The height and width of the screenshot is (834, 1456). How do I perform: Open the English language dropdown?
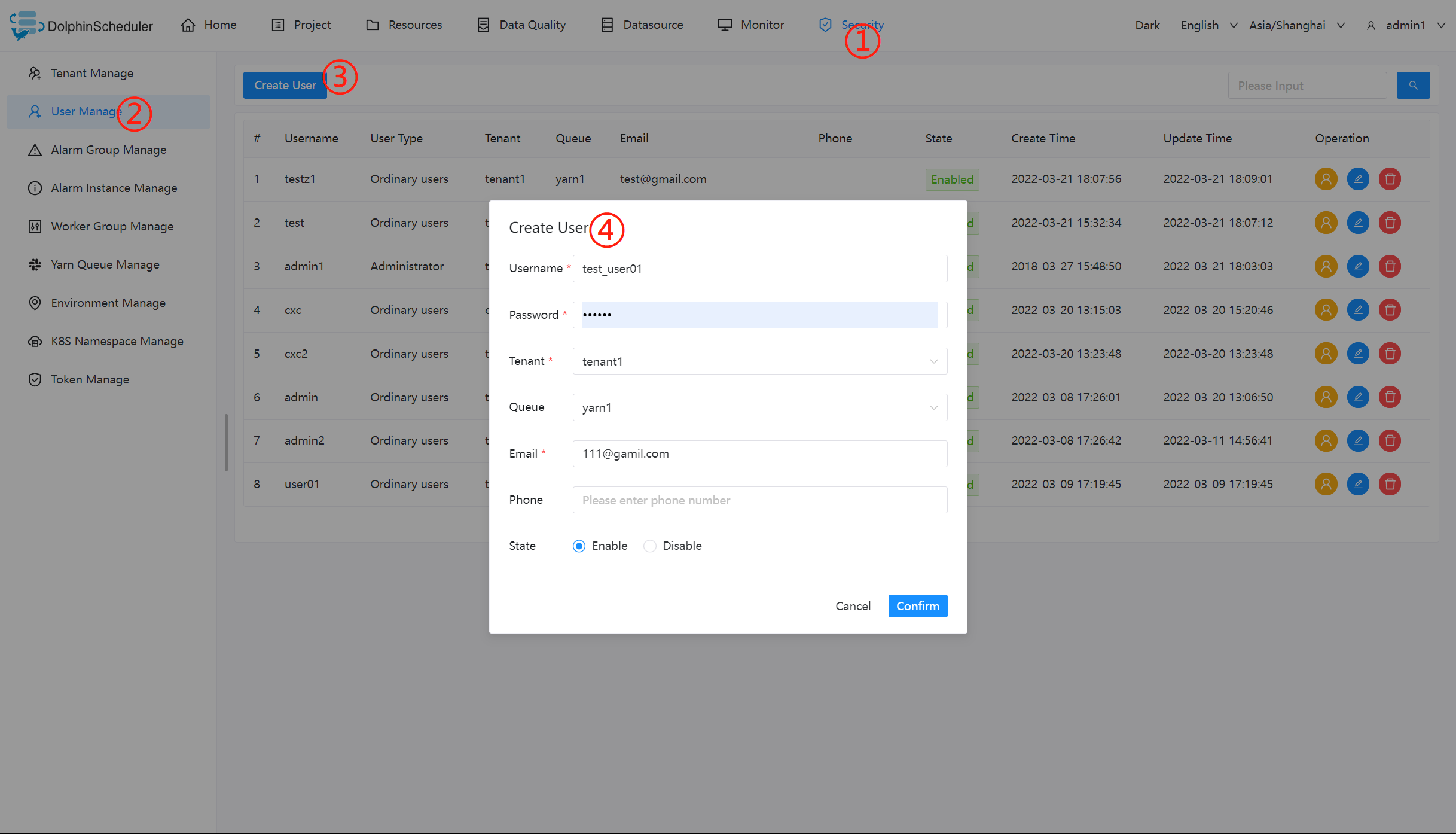[x=1208, y=25]
